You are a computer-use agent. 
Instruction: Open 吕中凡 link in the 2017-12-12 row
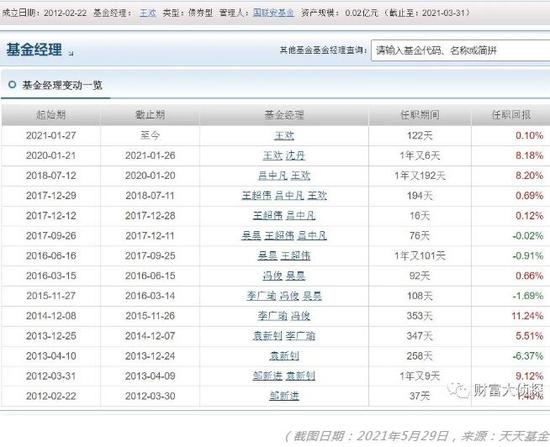coord(301,215)
